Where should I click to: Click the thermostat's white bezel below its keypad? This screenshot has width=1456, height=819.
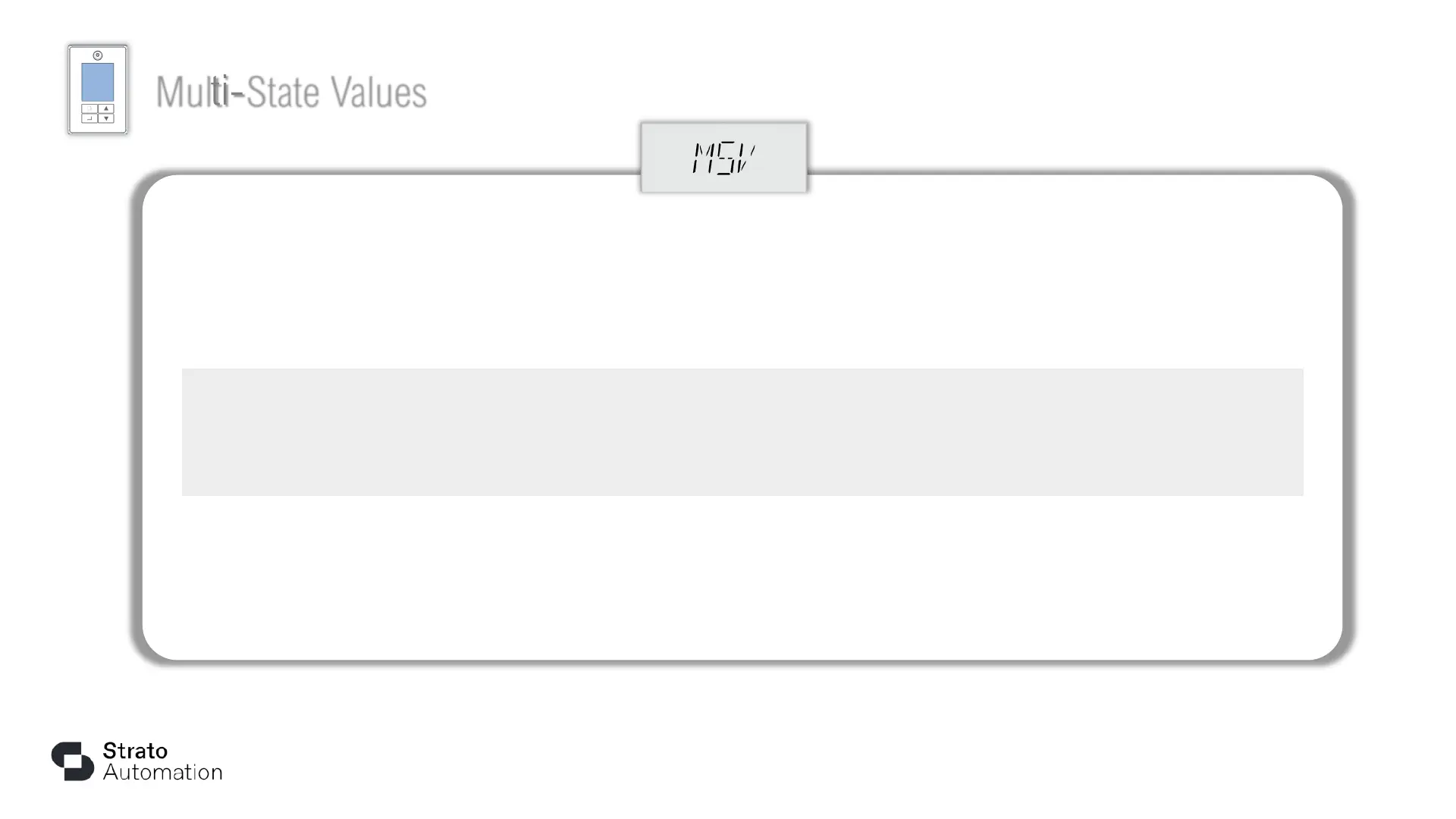pos(97,128)
